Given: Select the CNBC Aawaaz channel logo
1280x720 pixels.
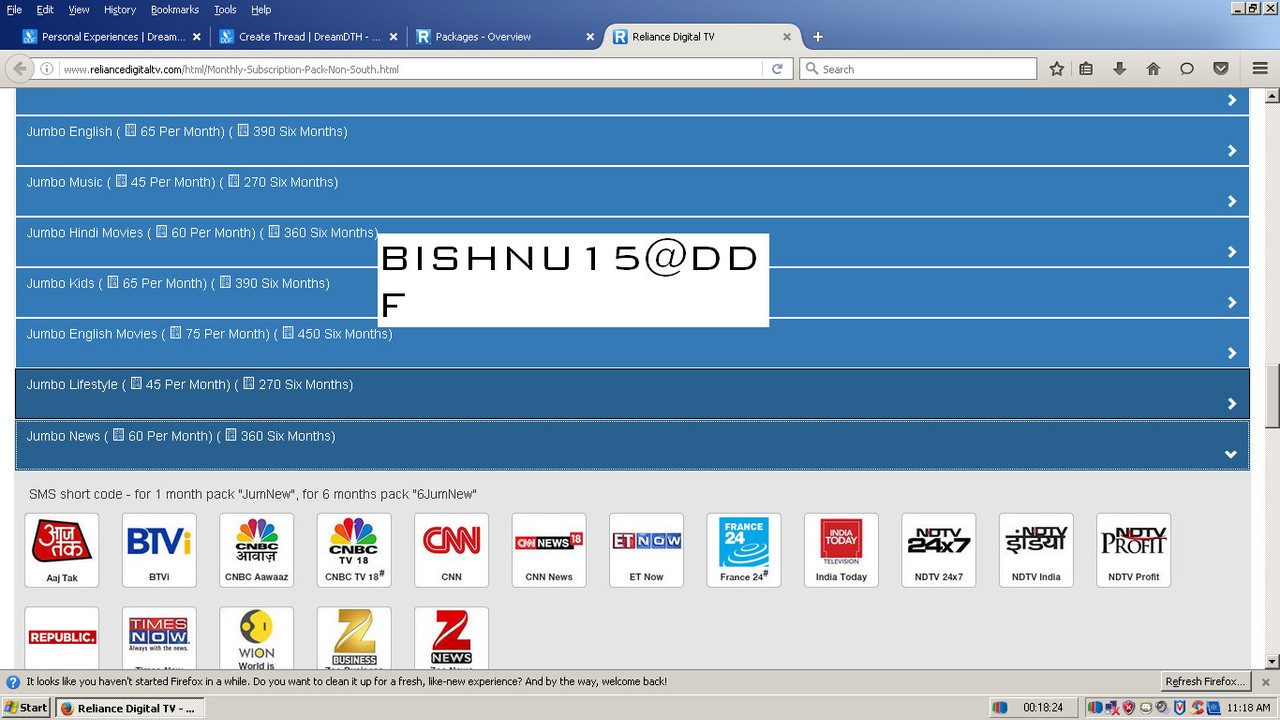Looking at the screenshot, I should [256, 550].
